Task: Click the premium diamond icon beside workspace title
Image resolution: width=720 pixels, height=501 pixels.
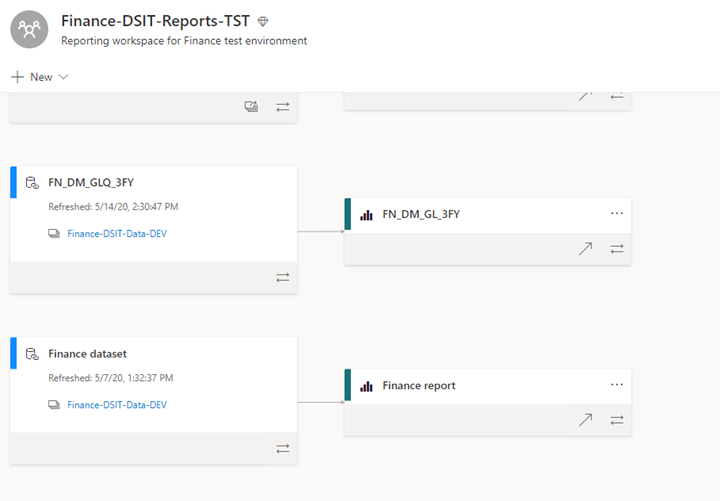Action: pyautogui.click(x=263, y=21)
